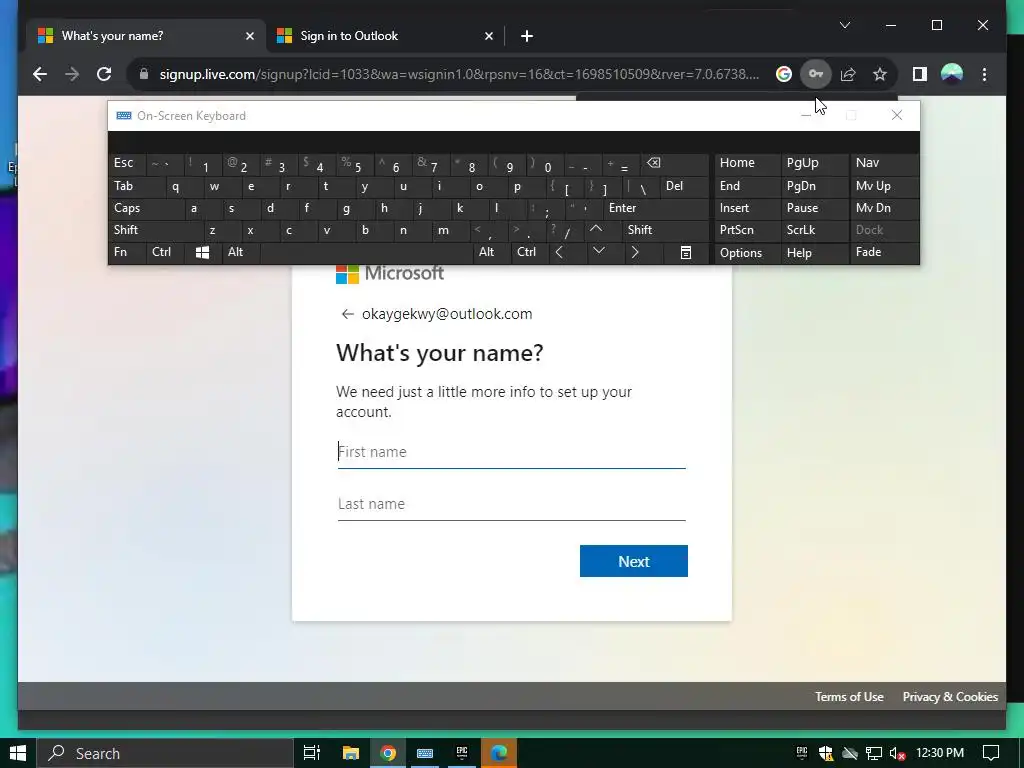Focus the Last name field
1024x768 pixels.
pos(511,504)
